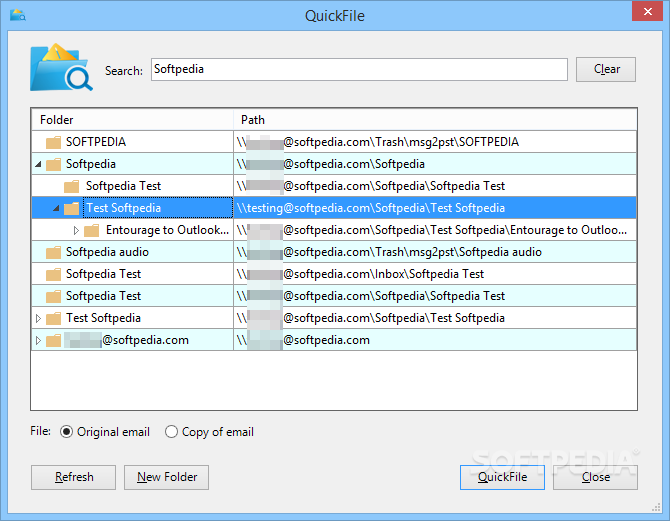Close the QuickFile window with X
This screenshot has height=521, width=670.
click(x=647, y=12)
